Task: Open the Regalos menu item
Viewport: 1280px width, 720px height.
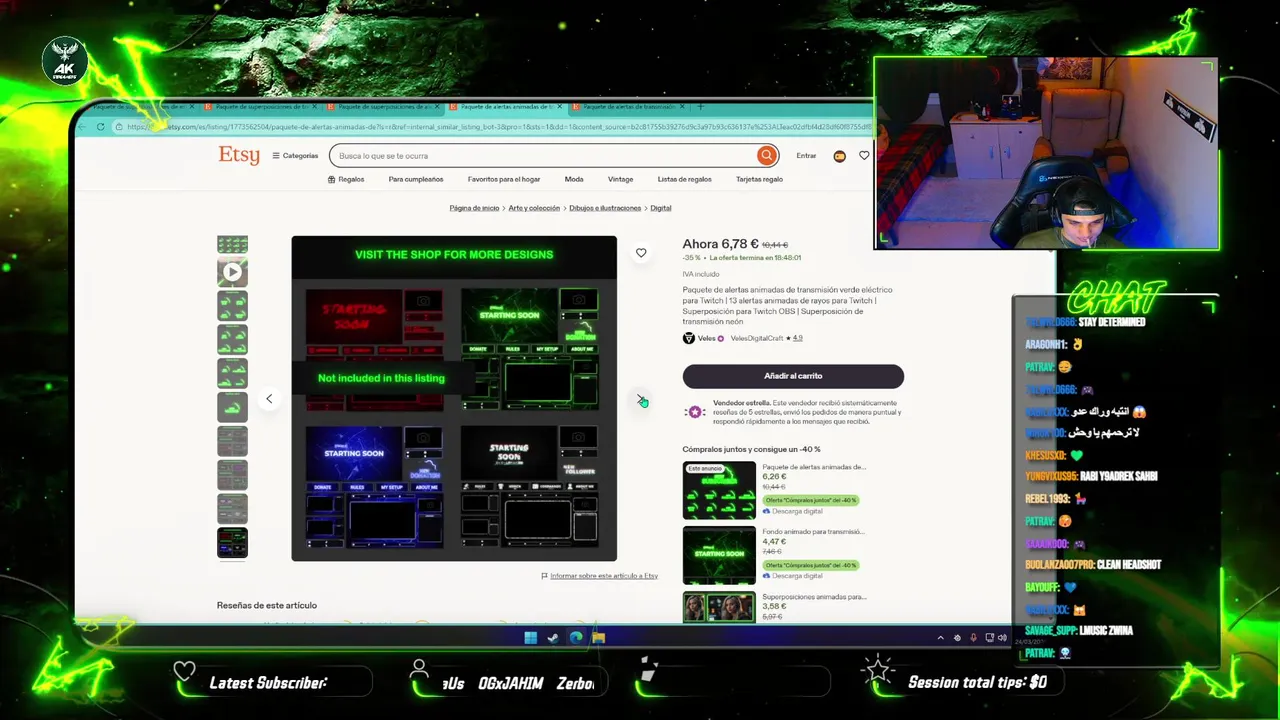Action: coord(346,180)
